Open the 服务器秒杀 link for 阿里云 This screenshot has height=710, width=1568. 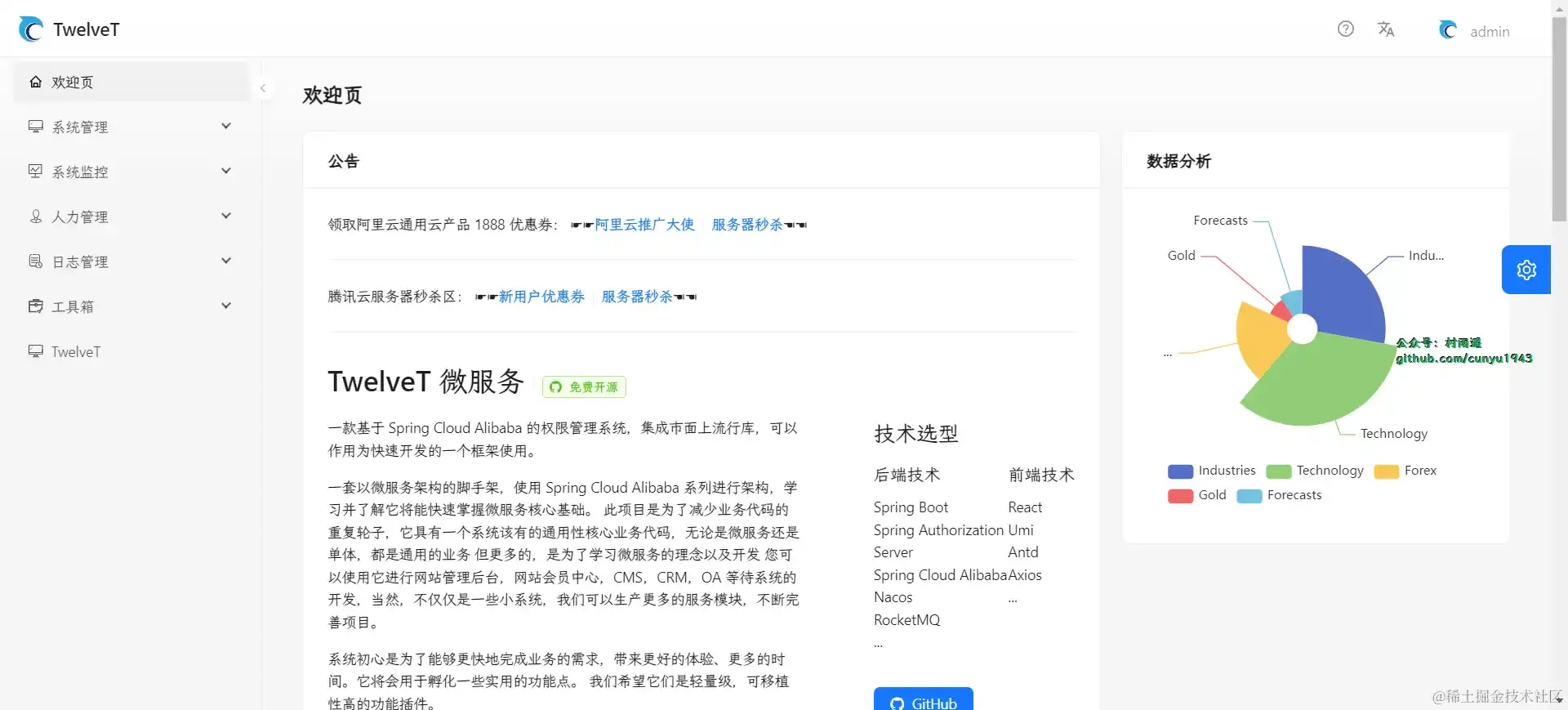click(x=747, y=225)
